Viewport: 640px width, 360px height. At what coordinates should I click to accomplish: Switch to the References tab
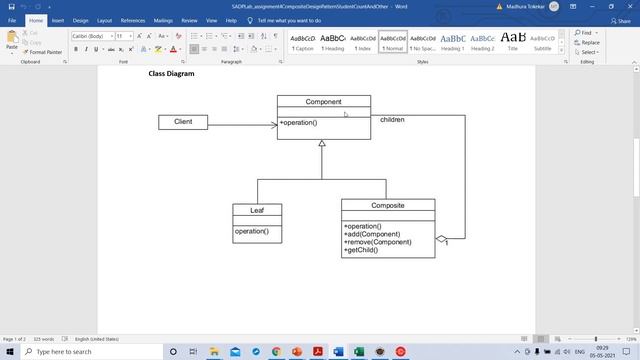133,20
